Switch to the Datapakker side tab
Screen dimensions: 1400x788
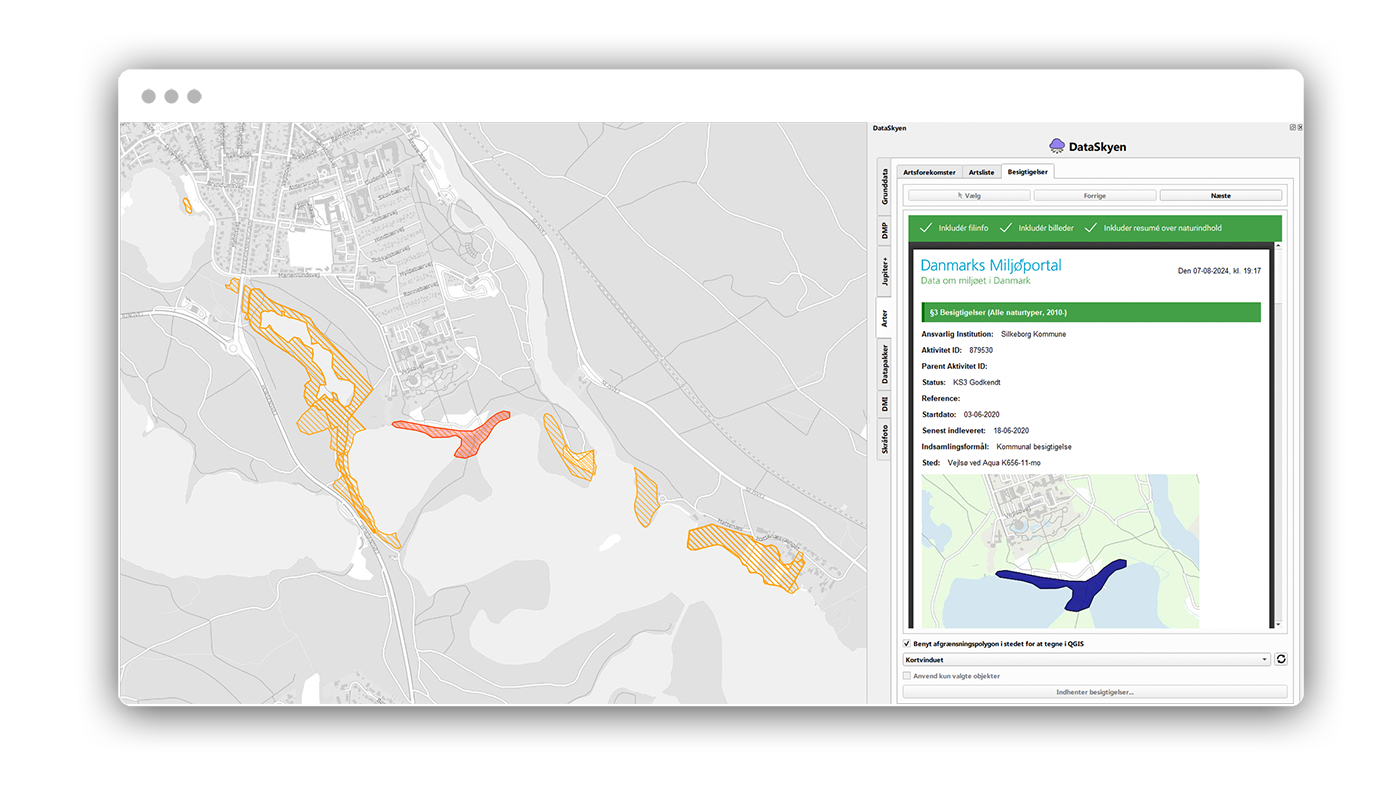tap(885, 365)
